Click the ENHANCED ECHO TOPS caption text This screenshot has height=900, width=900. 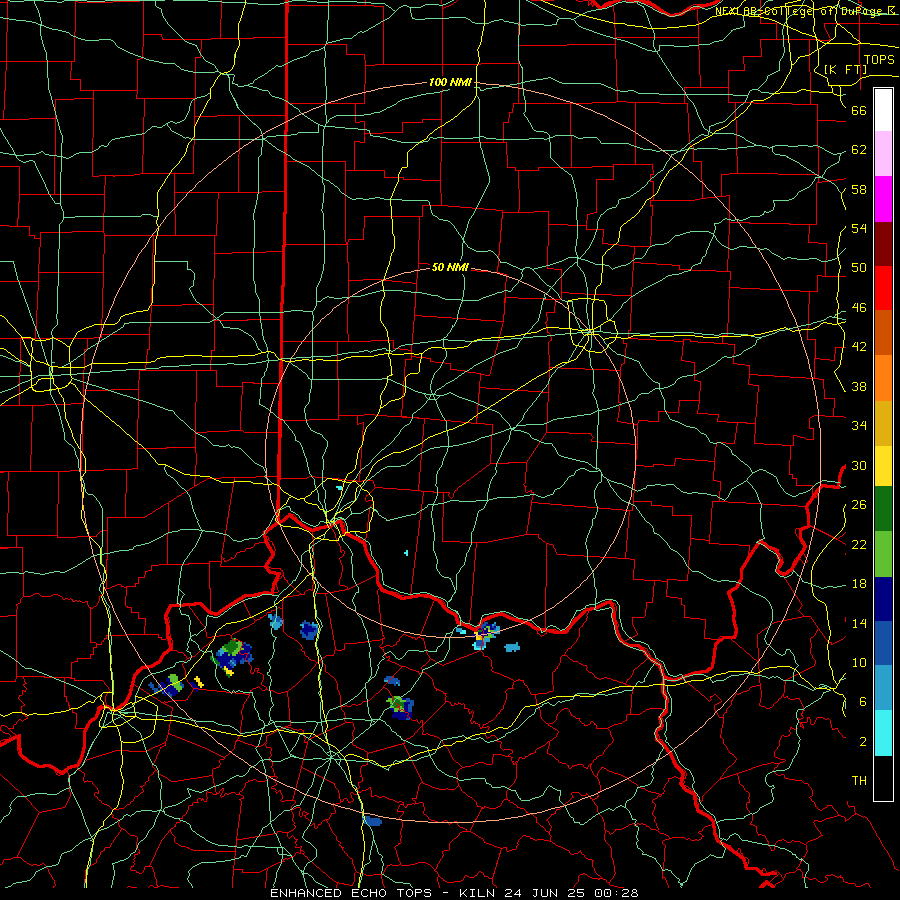[x=351, y=893]
